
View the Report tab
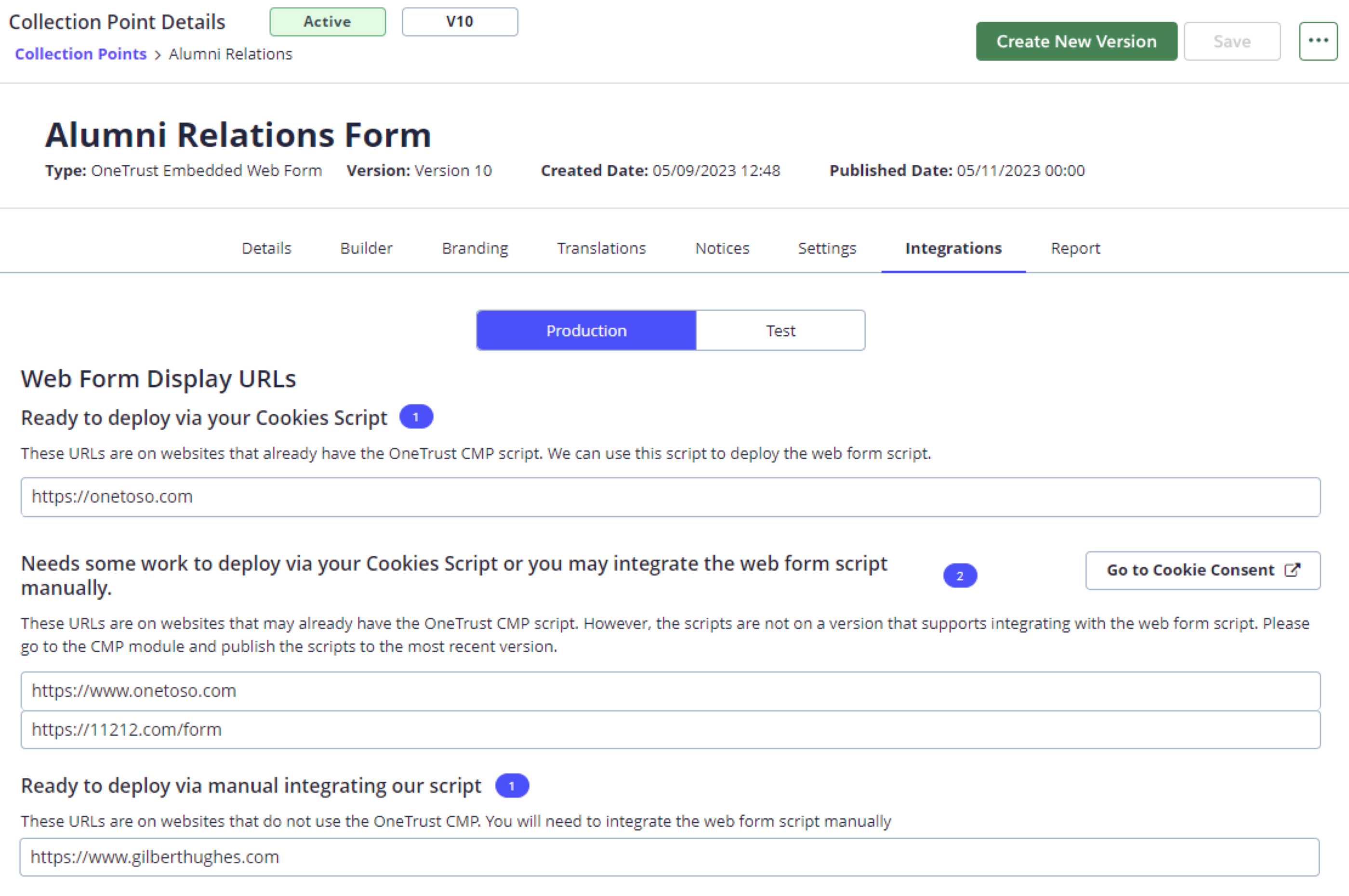(x=1075, y=248)
